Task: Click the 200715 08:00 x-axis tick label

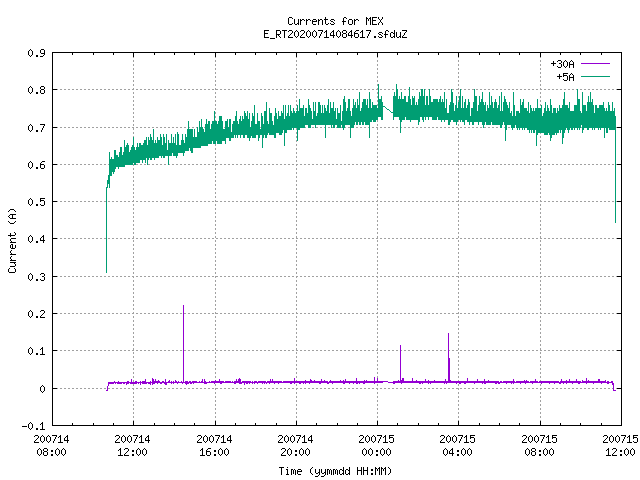Action: click(x=539, y=445)
